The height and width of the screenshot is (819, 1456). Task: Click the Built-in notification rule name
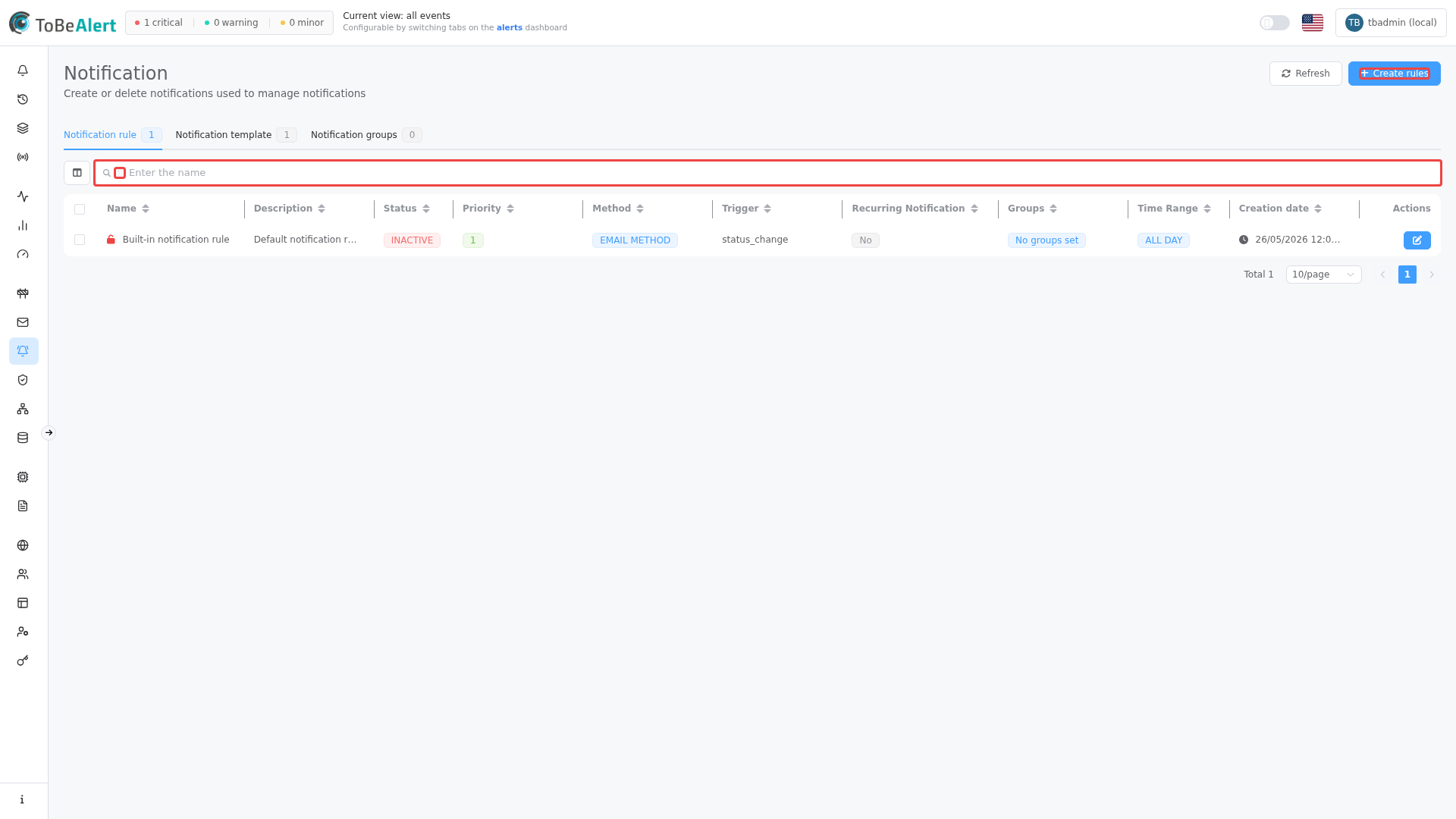pos(176,240)
